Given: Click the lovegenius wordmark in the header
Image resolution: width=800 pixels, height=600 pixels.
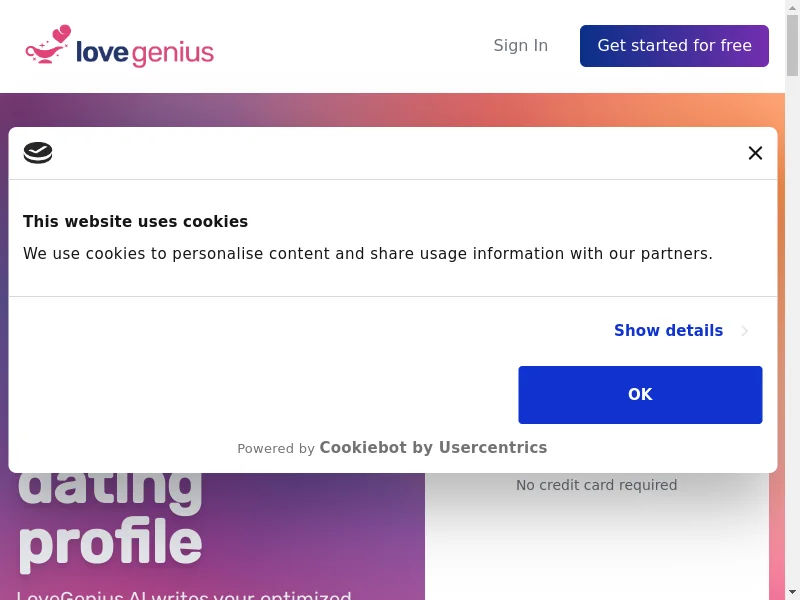Looking at the screenshot, I should [145, 53].
